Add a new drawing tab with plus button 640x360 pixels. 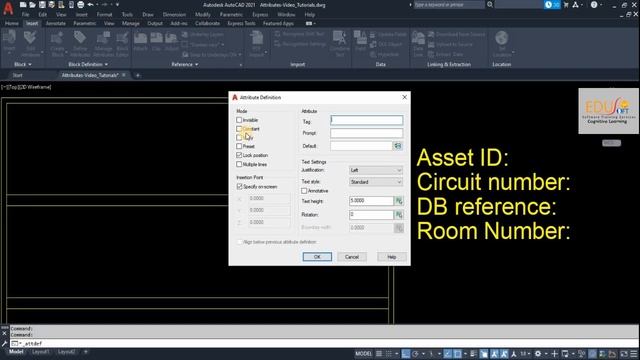(138, 75)
